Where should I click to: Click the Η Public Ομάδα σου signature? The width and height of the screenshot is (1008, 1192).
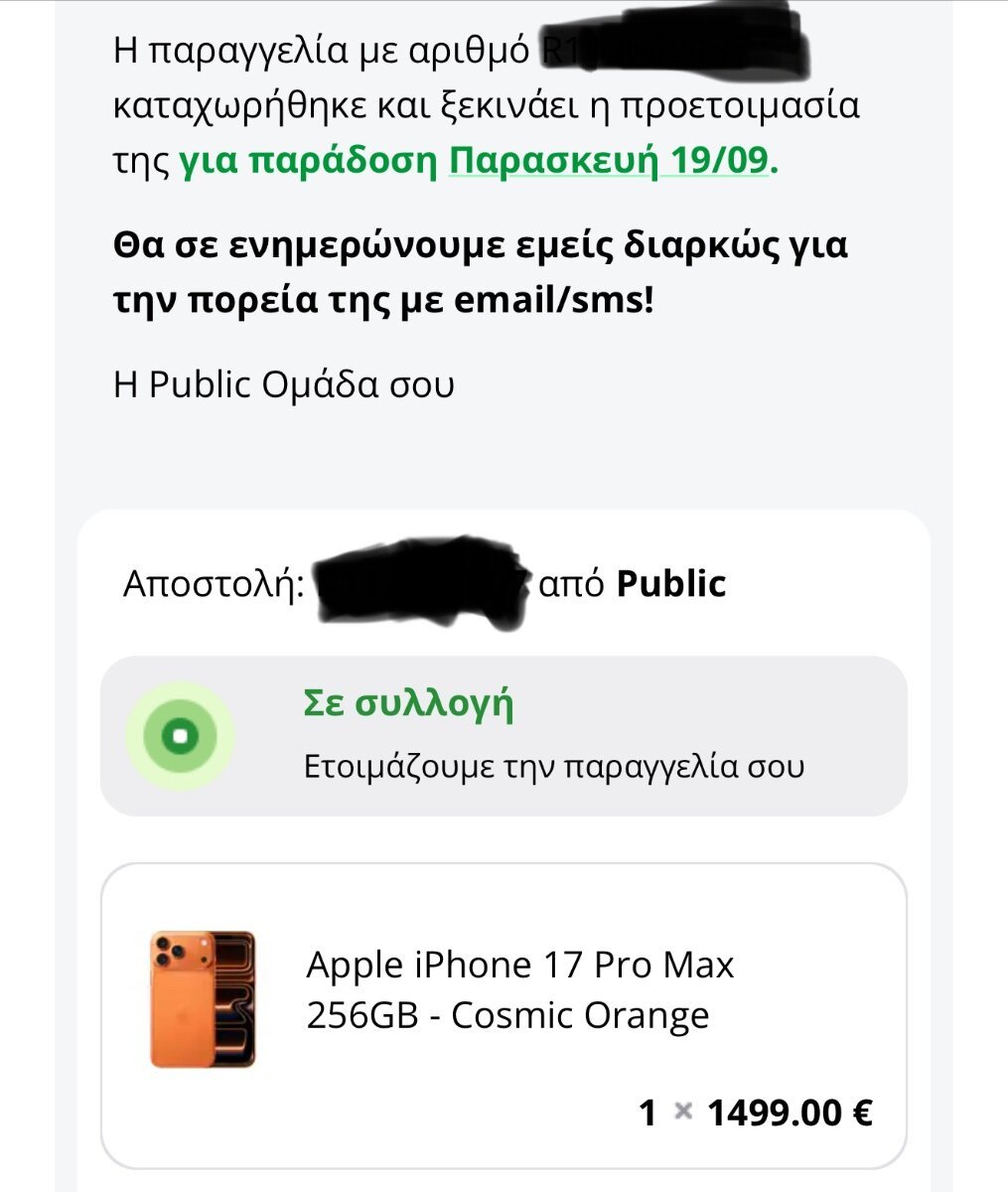pyautogui.click(x=284, y=384)
